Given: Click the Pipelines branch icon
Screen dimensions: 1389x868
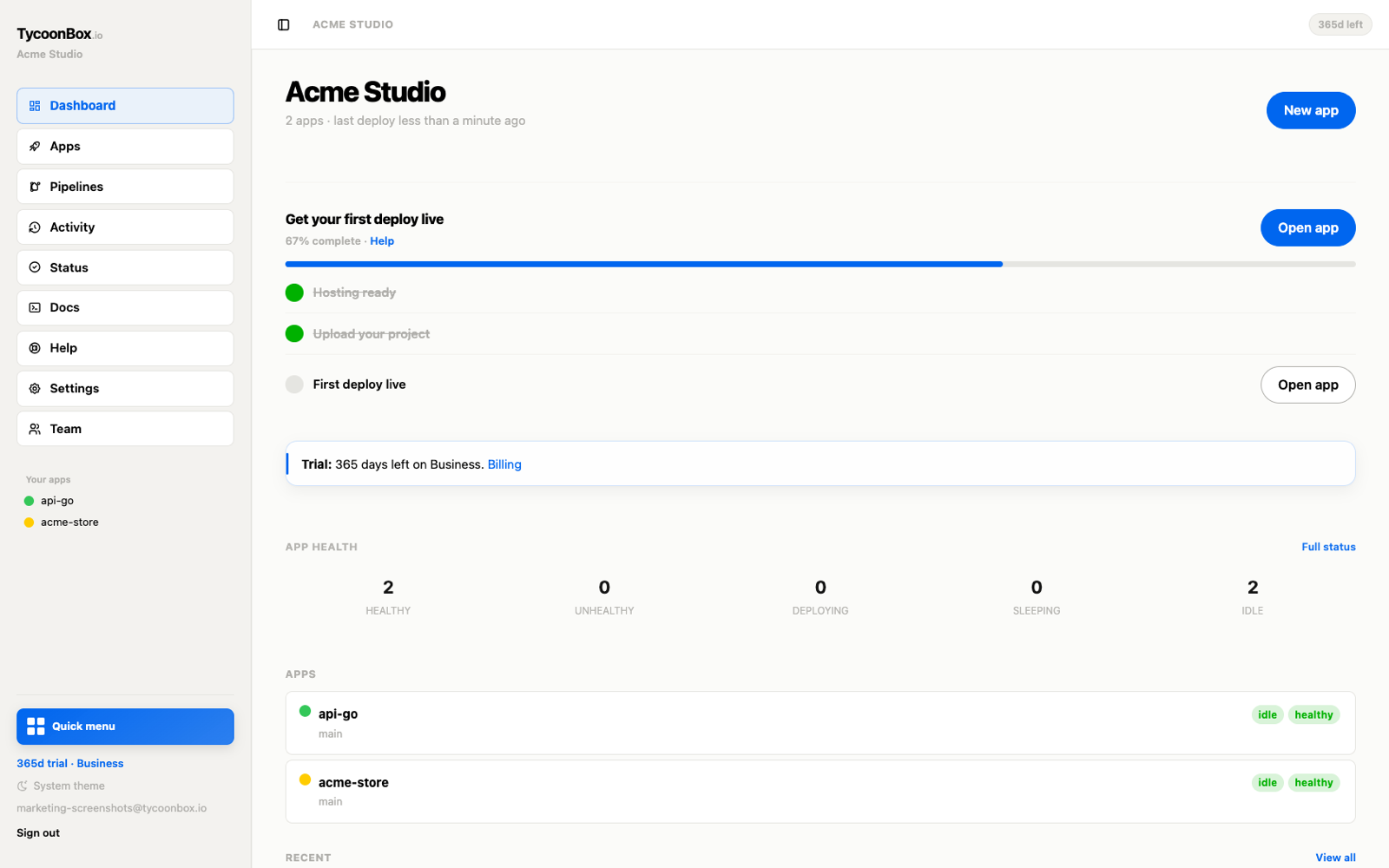Looking at the screenshot, I should (x=35, y=187).
